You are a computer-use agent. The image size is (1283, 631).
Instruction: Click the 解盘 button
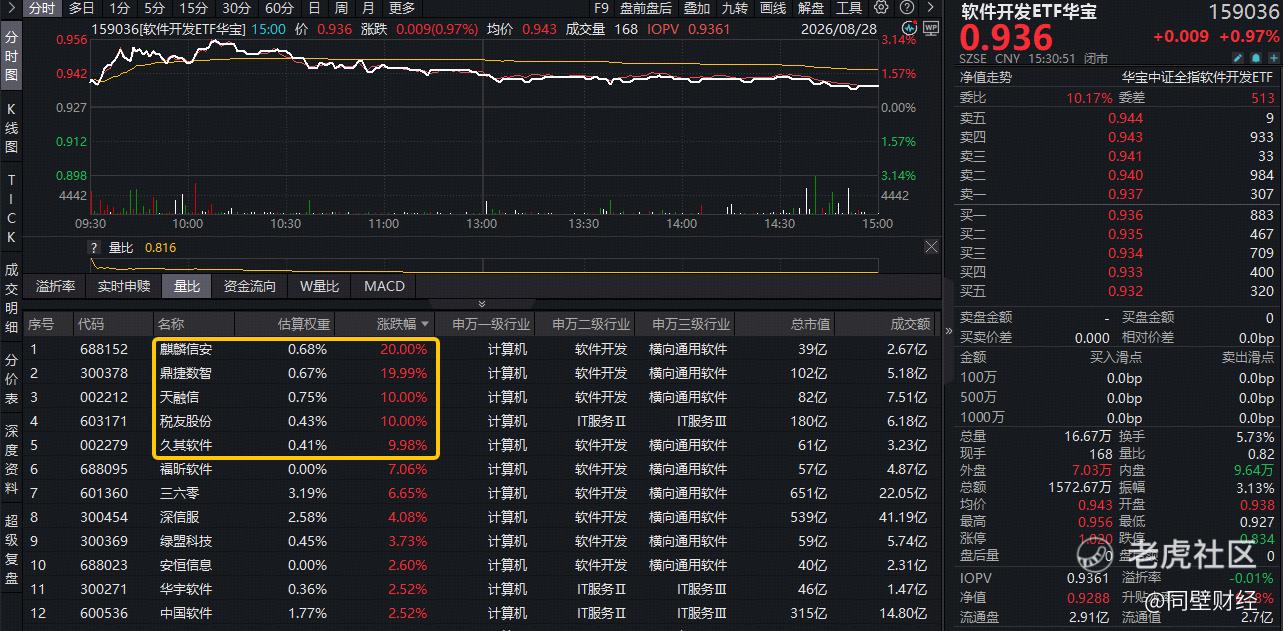click(x=811, y=8)
